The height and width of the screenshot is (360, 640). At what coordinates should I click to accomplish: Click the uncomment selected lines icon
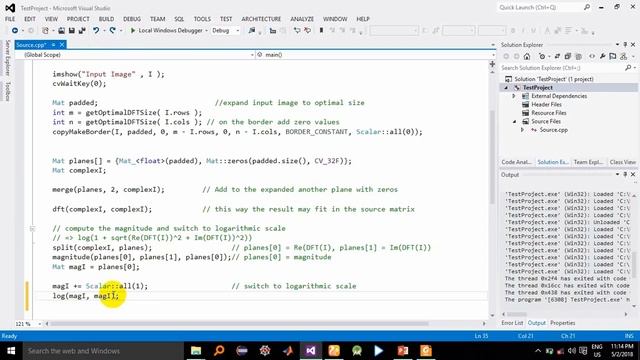coord(307,31)
